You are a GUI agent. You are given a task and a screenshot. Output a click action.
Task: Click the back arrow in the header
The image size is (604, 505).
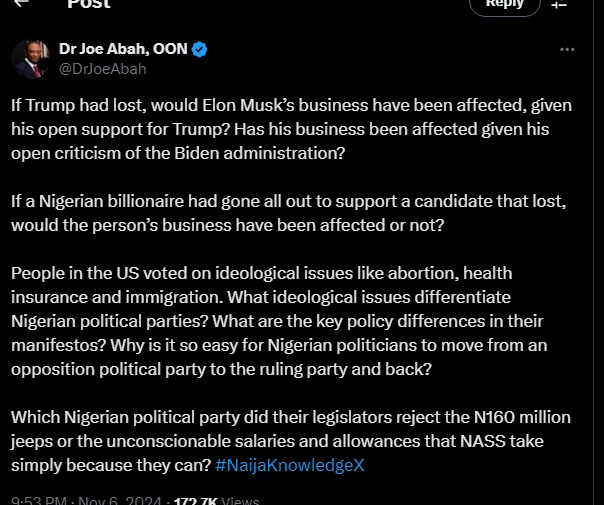pyautogui.click(x=20, y=3)
